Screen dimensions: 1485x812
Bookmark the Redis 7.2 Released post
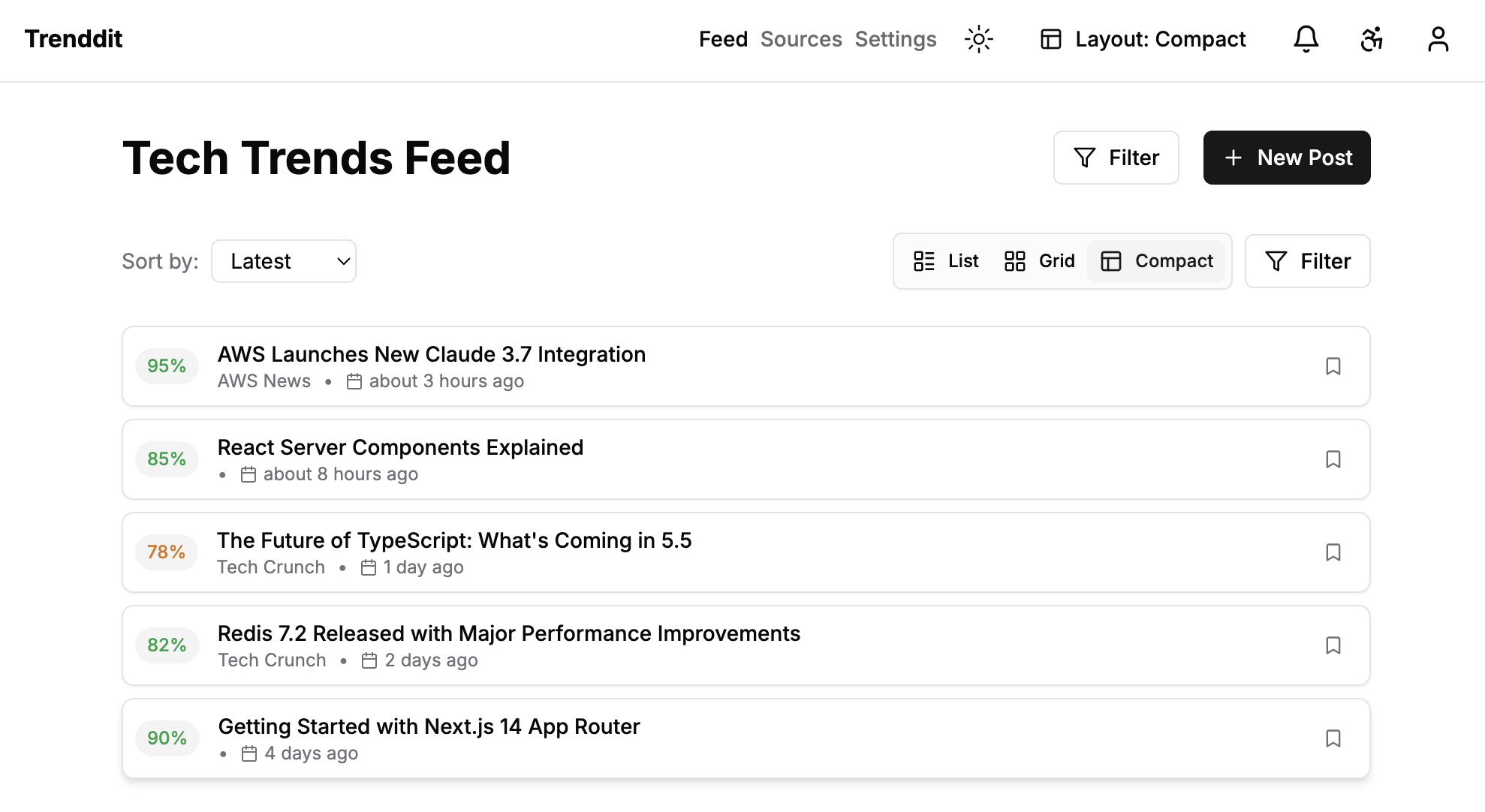pyautogui.click(x=1333, y=645)
